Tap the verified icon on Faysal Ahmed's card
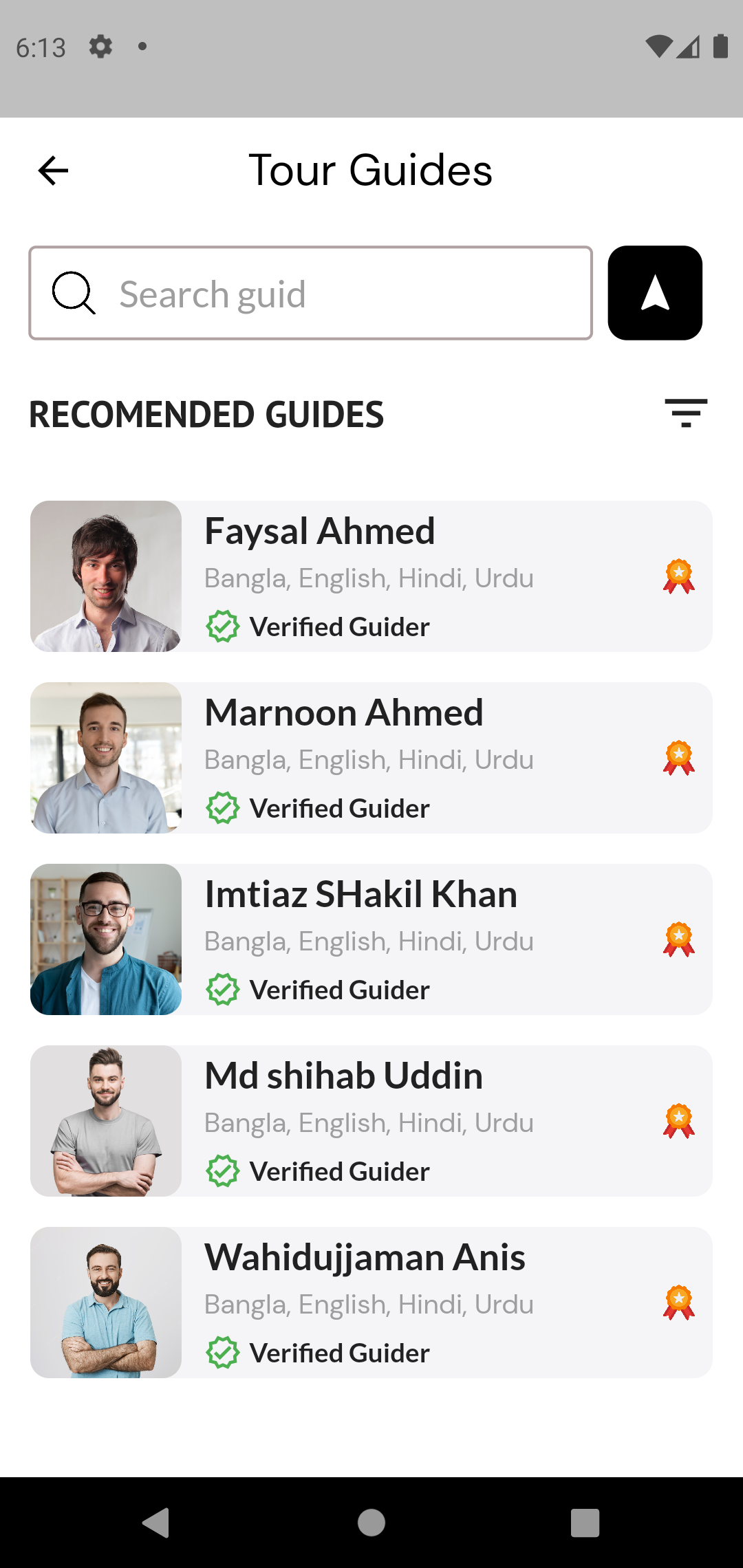Screen dimensions: 743x1568 (222, 627)
